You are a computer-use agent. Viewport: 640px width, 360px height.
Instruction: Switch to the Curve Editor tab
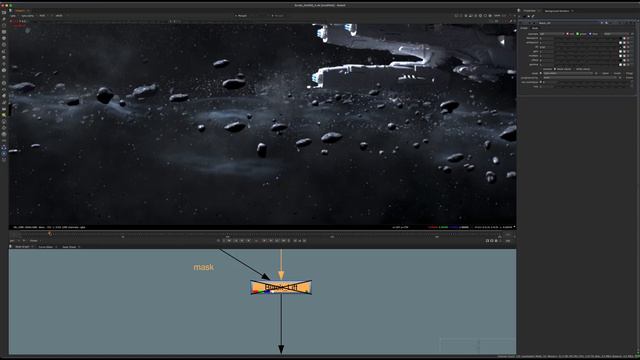[46, 247]
